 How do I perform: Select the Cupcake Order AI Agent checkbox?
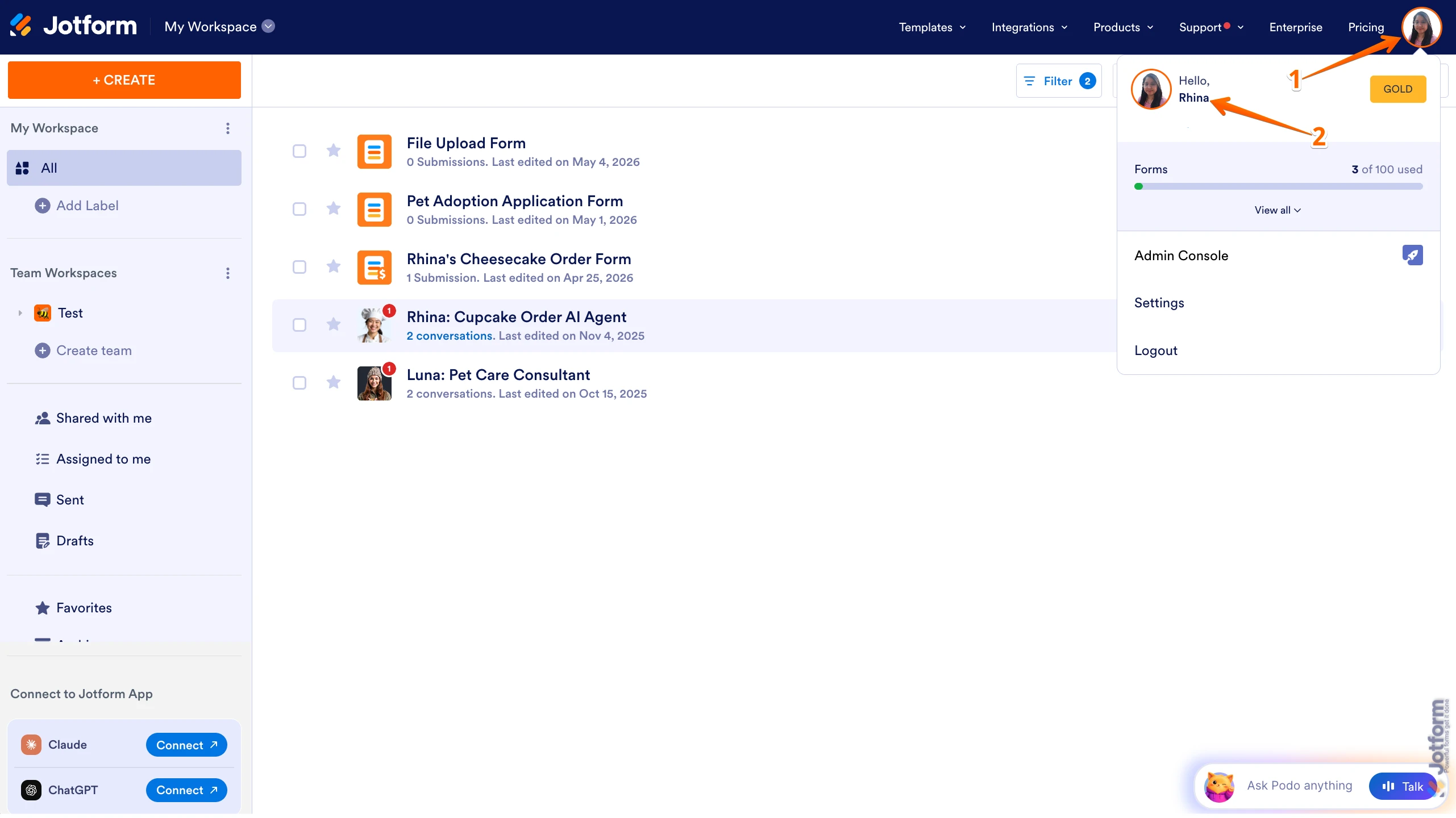coord(299,325)
